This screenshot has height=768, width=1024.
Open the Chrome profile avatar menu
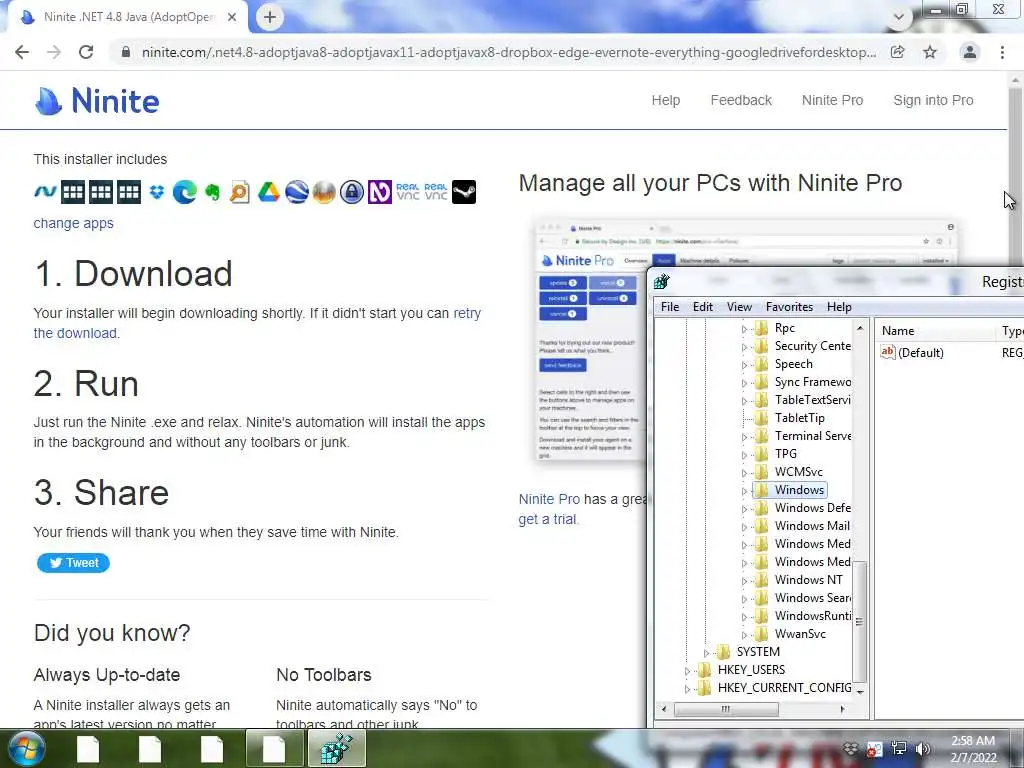[x=970, y=52]
